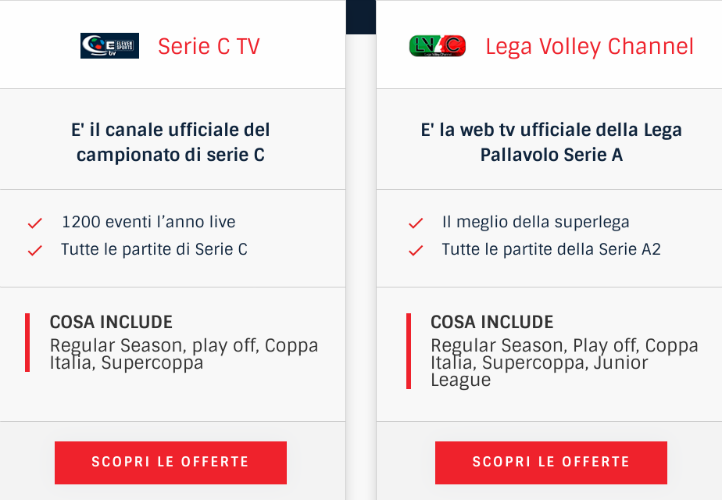Click the Serie C official channel headline
Screen dimensions: 722x500
[x=171, y=142]
